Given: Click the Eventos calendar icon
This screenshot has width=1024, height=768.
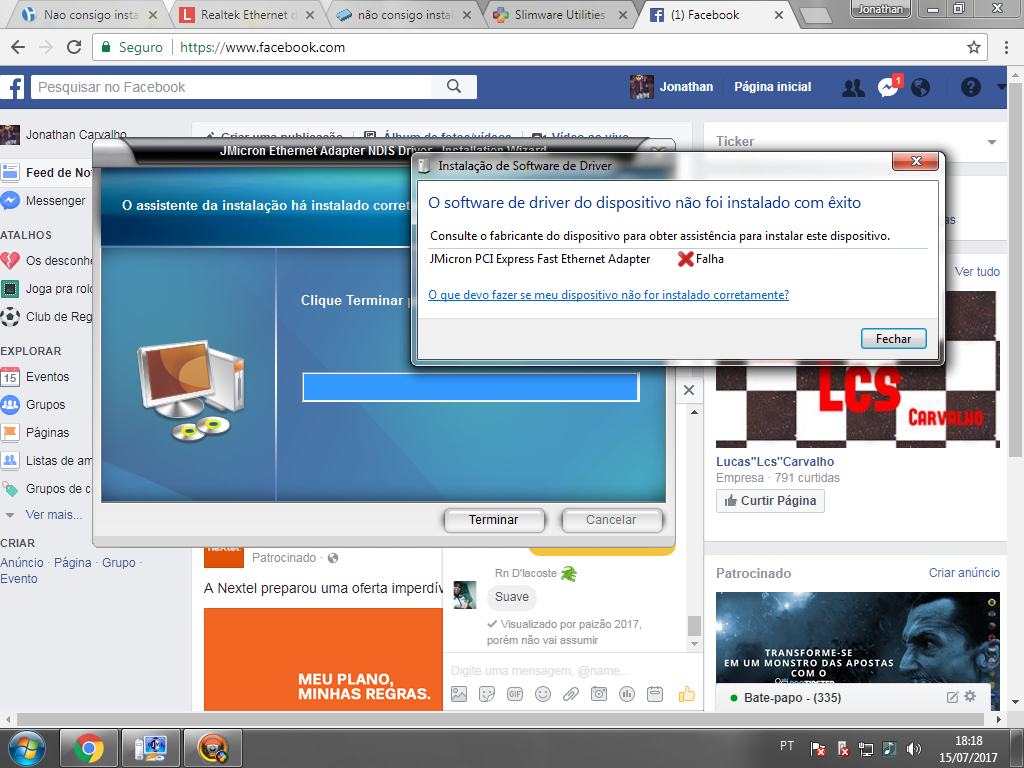Looking at the screenshot, I should pyautogui.click(x=10, y=377).
